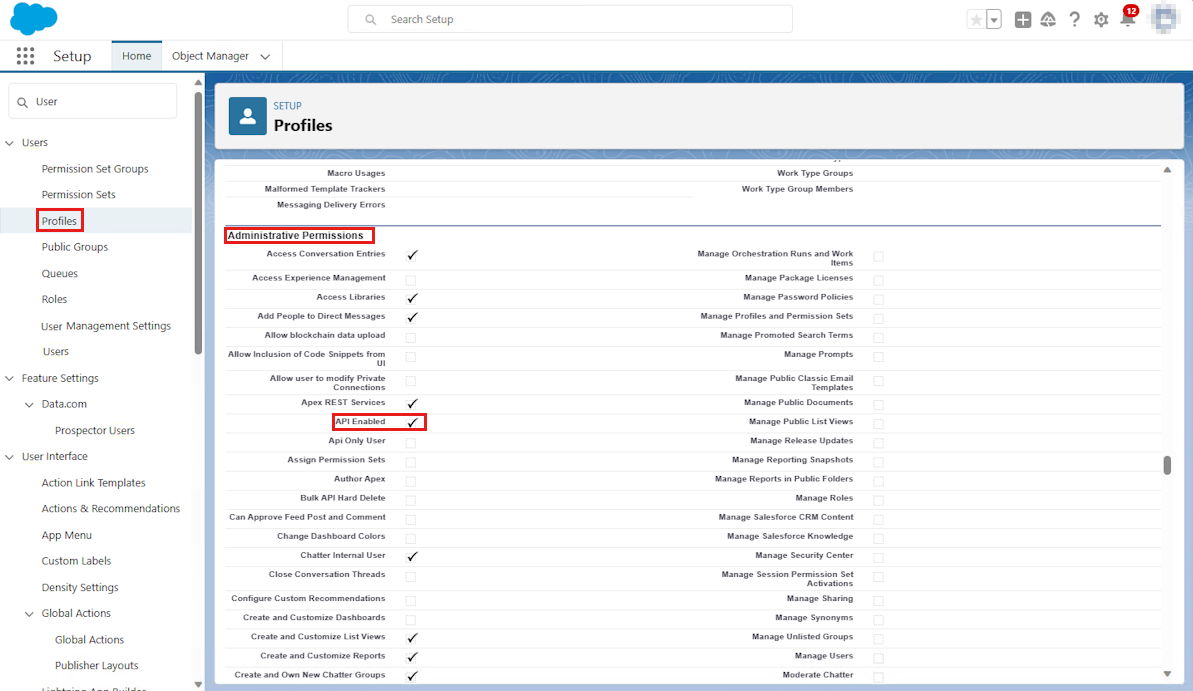Collapse the Users section in sidebar
The height and width of the screenshot is (691, 1193).
10,142
